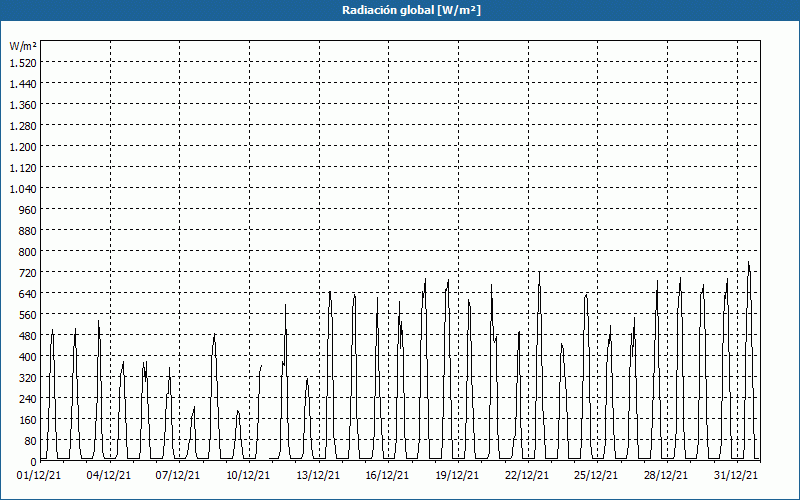Click the date label 25/12/21
Screen dimensions: 800x500
(x=596, y=476)
